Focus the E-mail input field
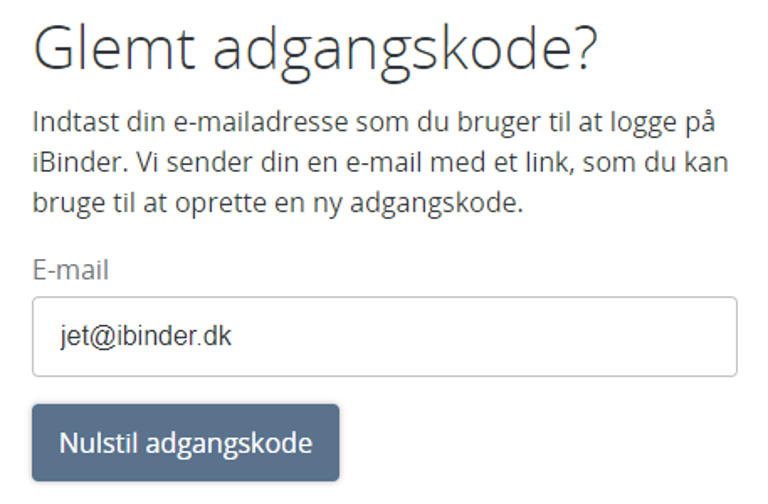768x504 pixels. (384, 336)
